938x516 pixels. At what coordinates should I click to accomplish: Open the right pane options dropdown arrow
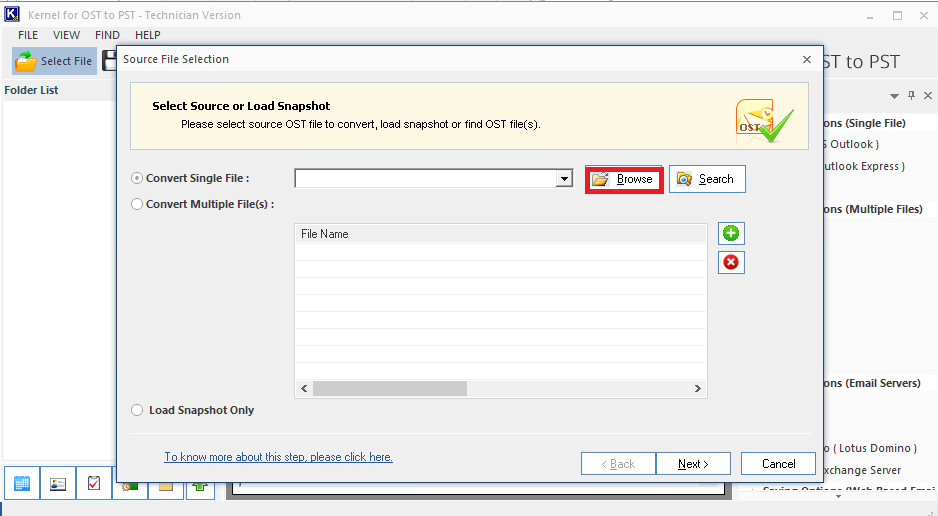[x=894, y=96]
